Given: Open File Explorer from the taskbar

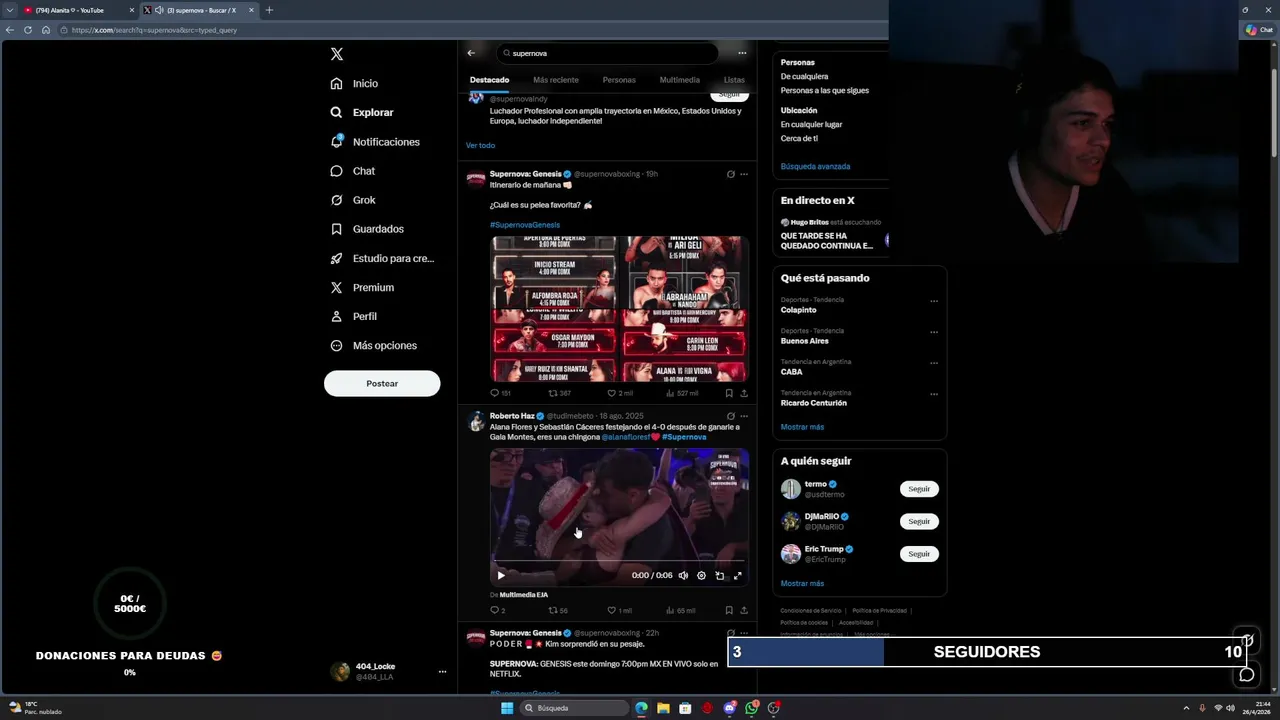Looking at the screenshot, I should [x=663, y=708].
